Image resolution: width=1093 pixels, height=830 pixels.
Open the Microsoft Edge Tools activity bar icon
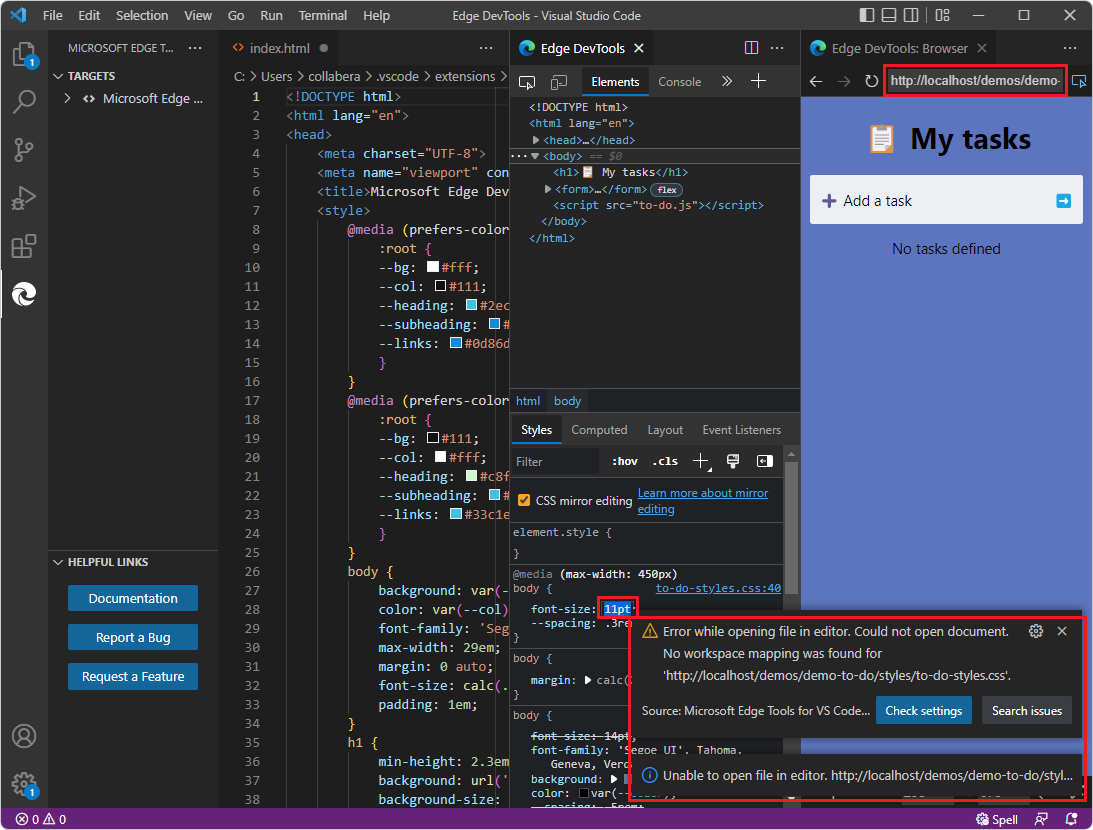pyautogui.click(x=24, y=294)
